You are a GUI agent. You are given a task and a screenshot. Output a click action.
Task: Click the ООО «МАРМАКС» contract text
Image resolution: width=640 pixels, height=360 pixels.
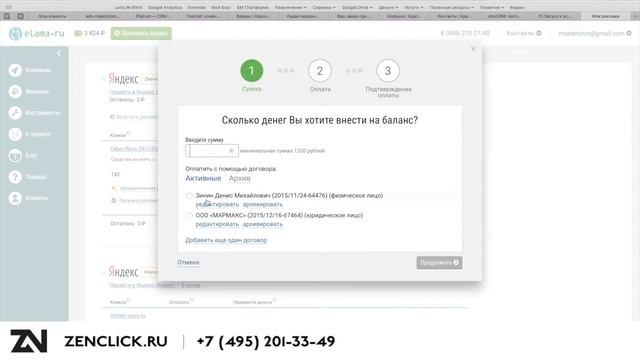tap(279, 215)
